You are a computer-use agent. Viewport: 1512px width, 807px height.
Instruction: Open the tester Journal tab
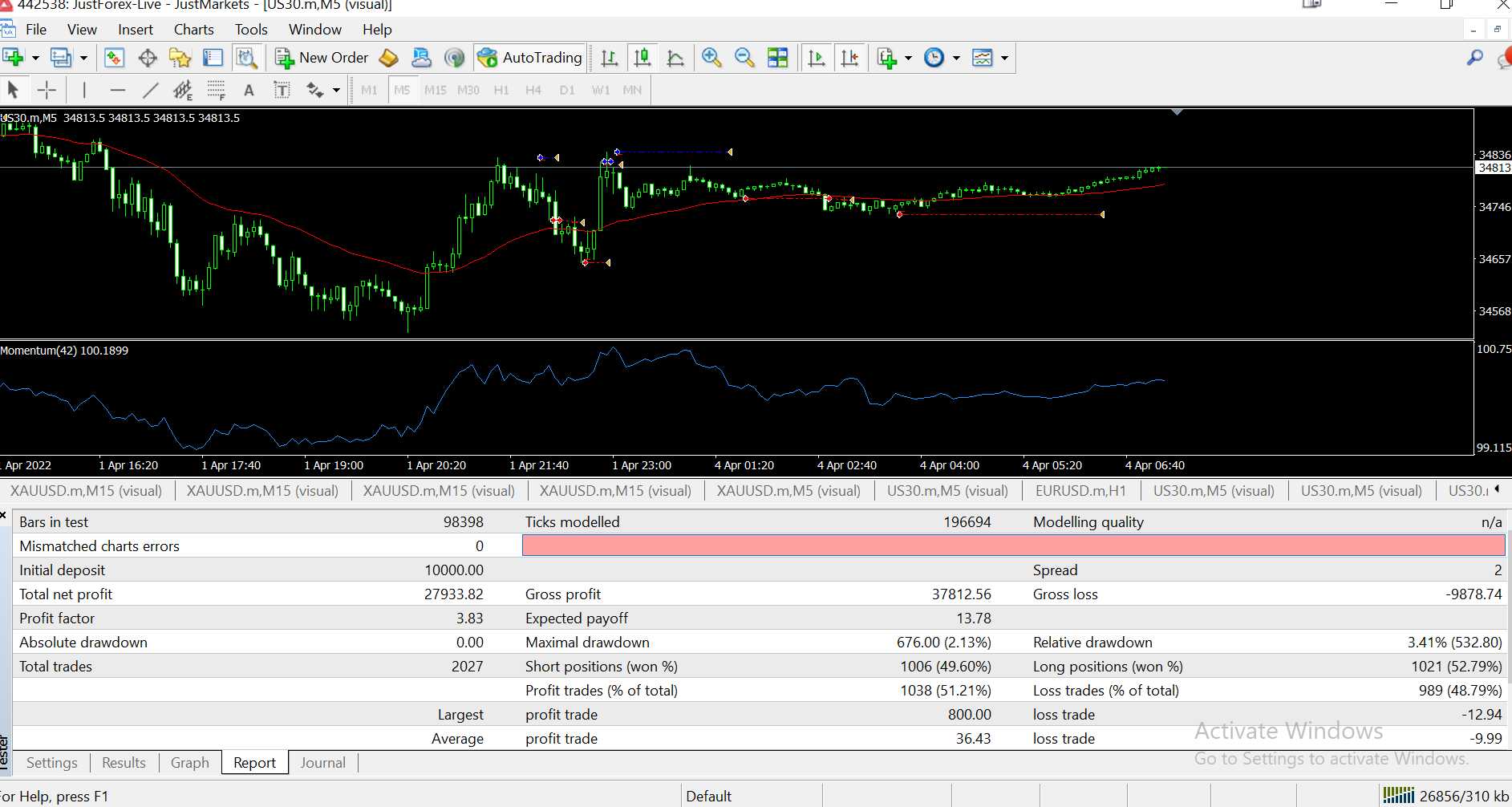tap(323, 763)
